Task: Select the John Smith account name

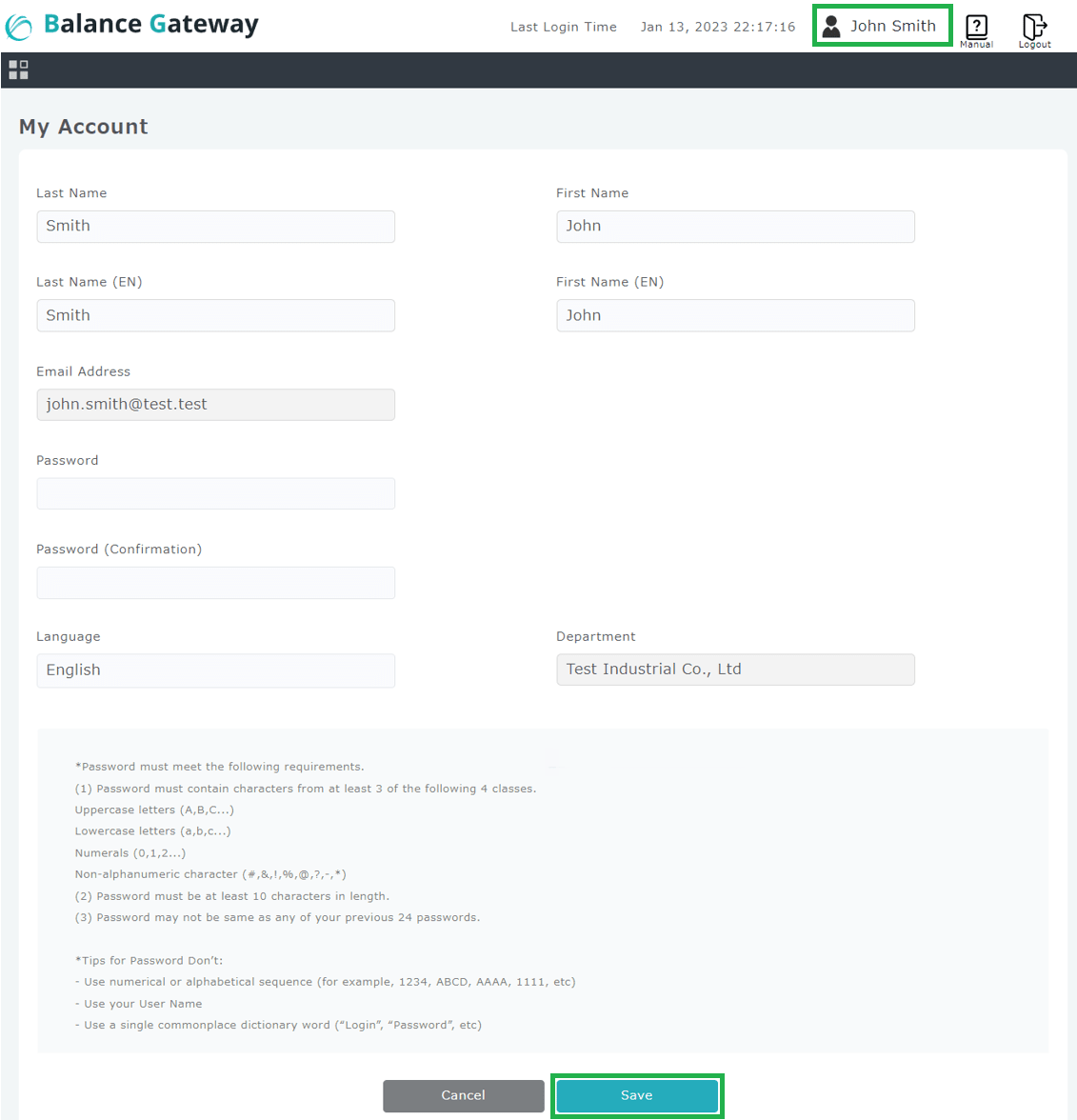Action: pos(892,27)
